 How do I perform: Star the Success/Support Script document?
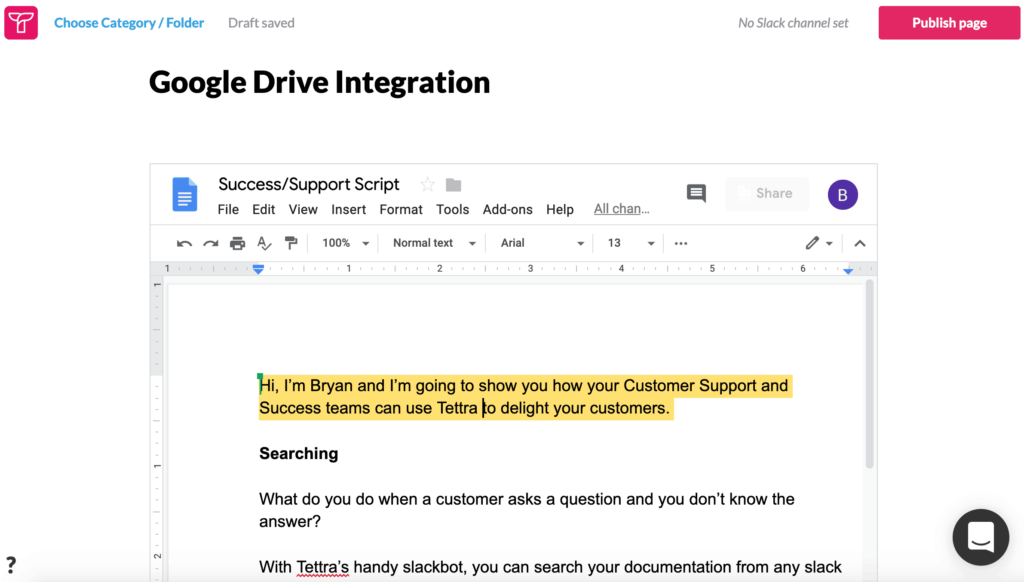427,185
